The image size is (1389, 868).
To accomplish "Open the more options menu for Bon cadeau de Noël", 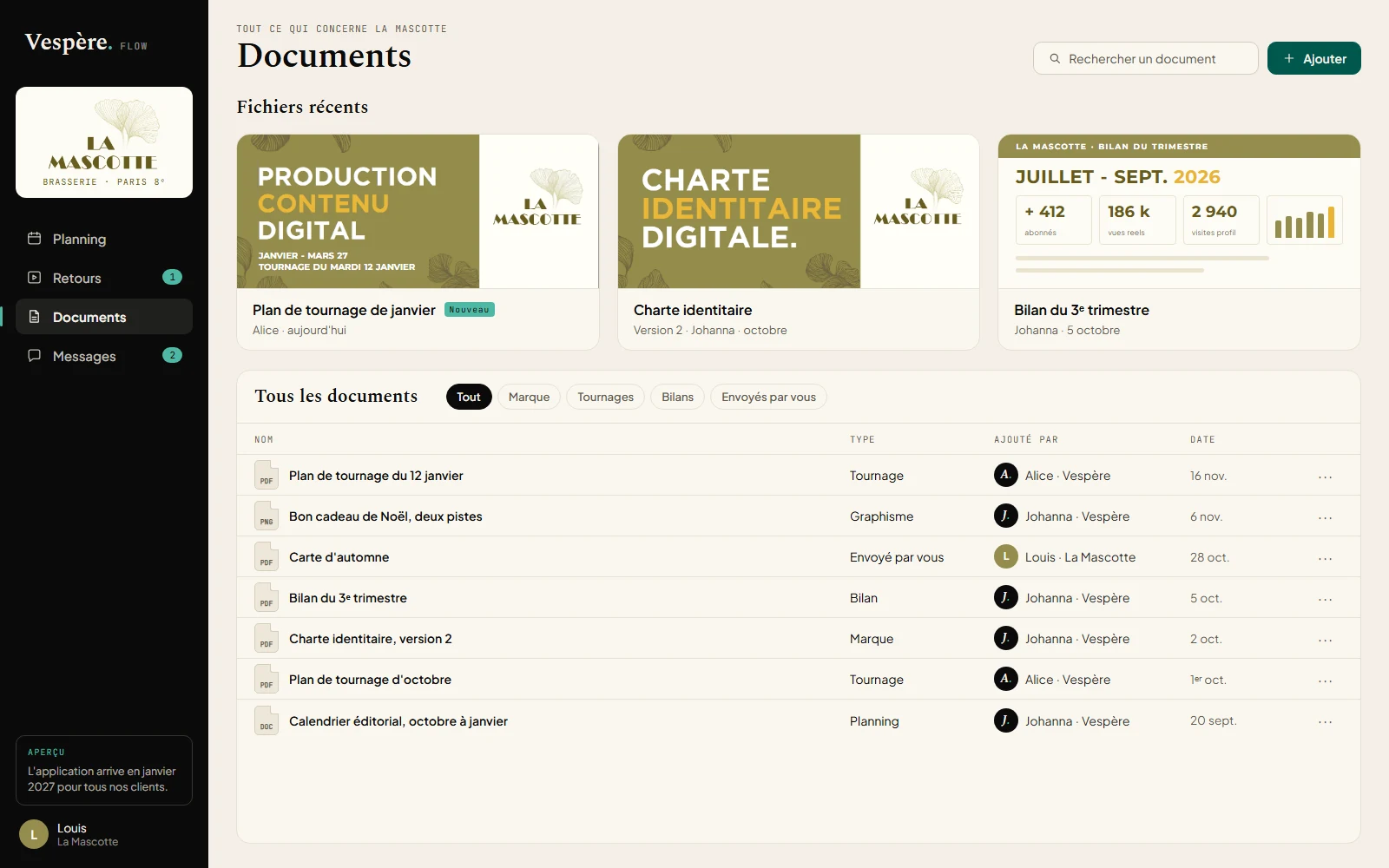I will coord(1325,517).
